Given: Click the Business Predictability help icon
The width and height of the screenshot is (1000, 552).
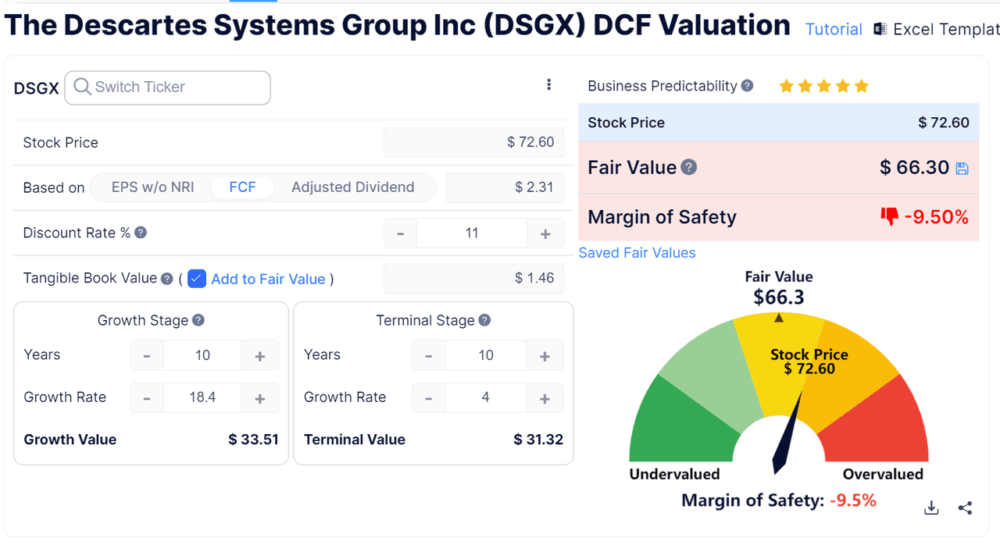Looking at the screenshot, I should coord(747,85).
